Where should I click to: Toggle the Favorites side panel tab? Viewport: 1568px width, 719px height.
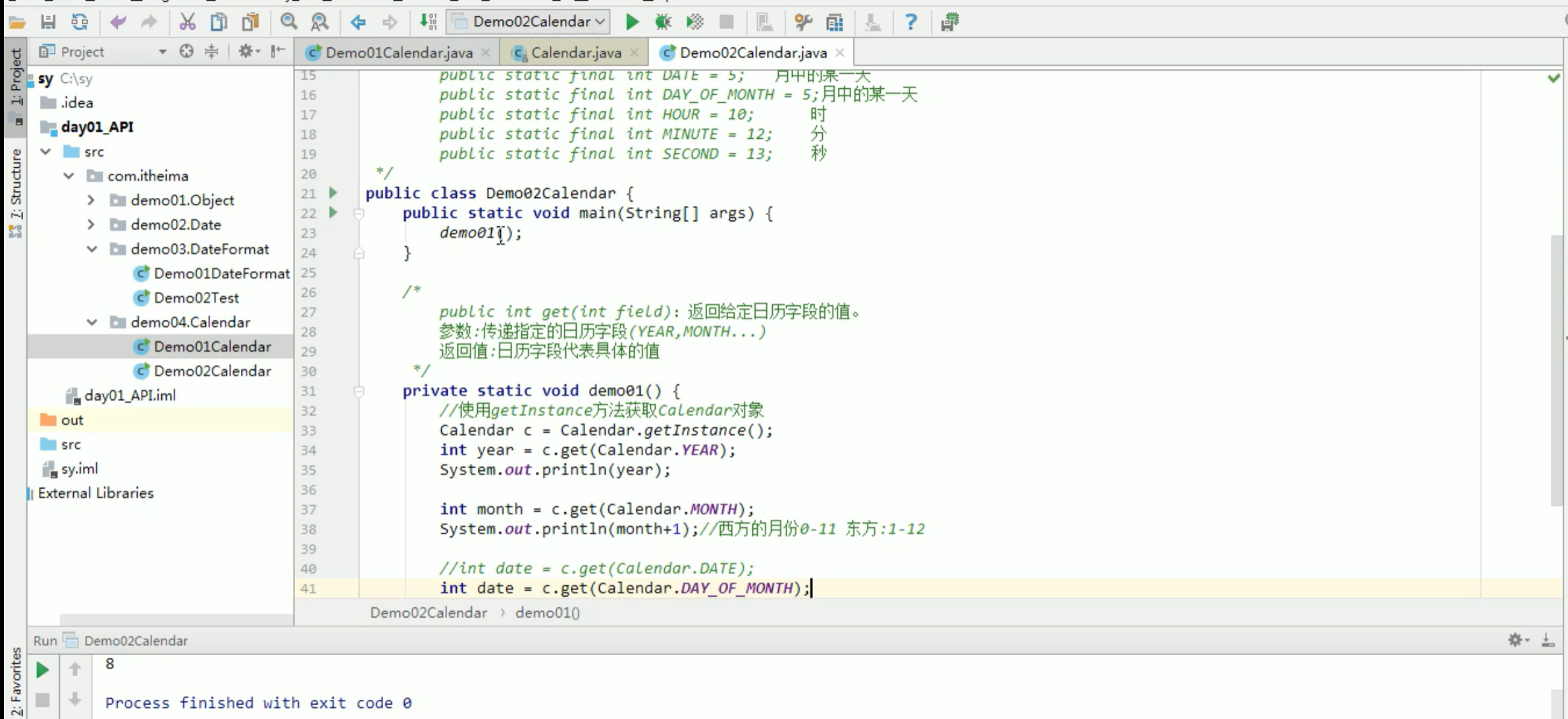tap(16, 681)
